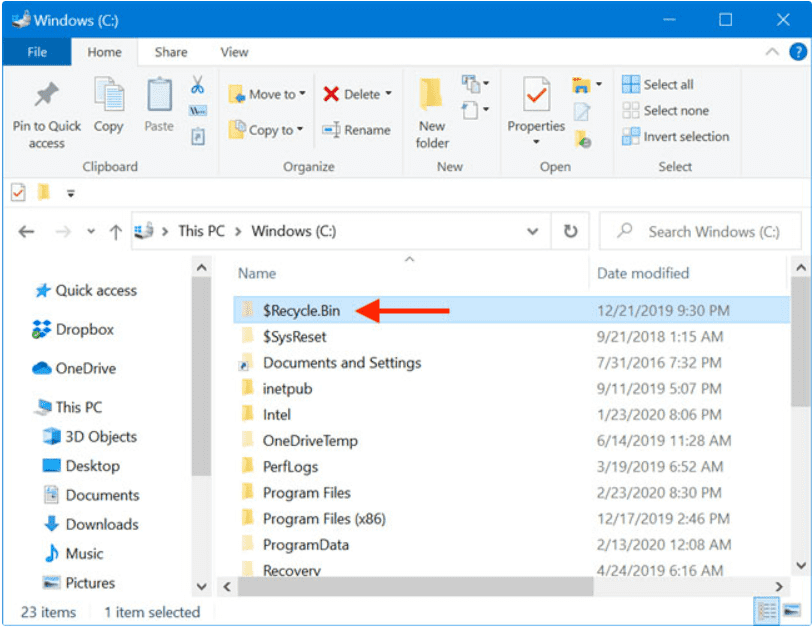The height and width of the screenshot is (628, 812).
Task: Collapse the ribbon with the chevron
Action: tap(772, 51)
